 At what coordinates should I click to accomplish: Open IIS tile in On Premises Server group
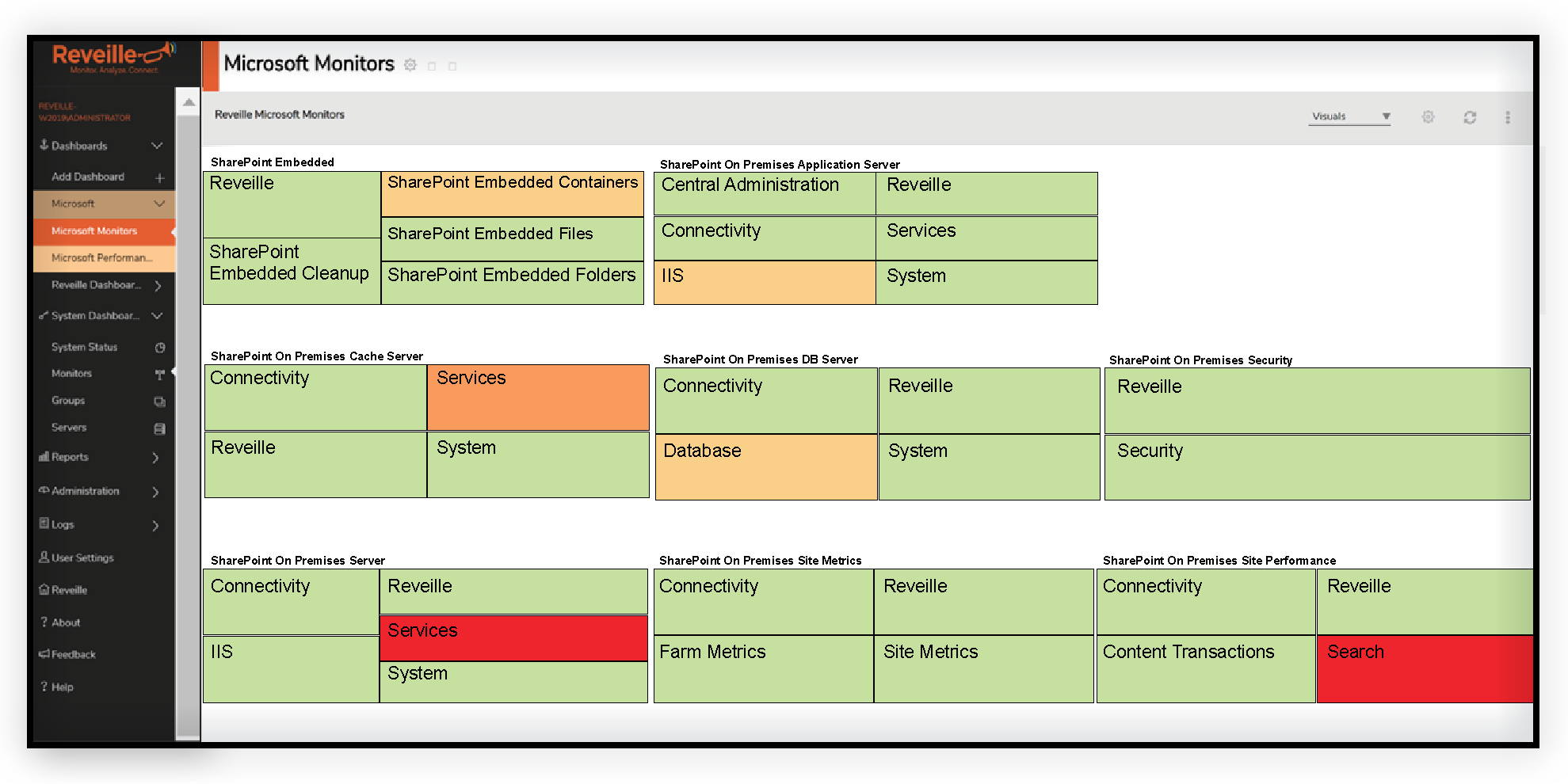291,669
